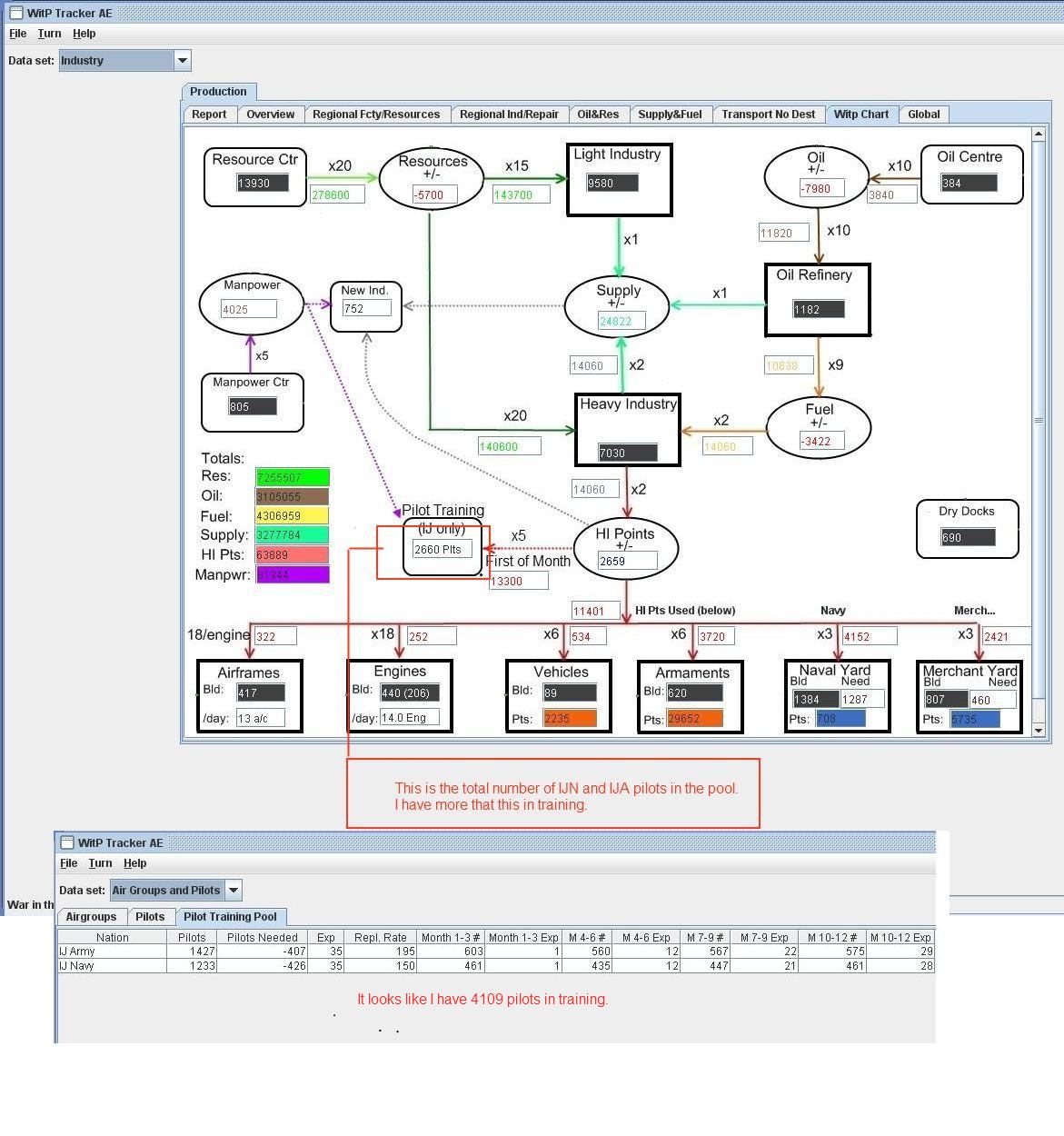
Task: Click the New Ind. value 752
Action: (x=366, y=308)
